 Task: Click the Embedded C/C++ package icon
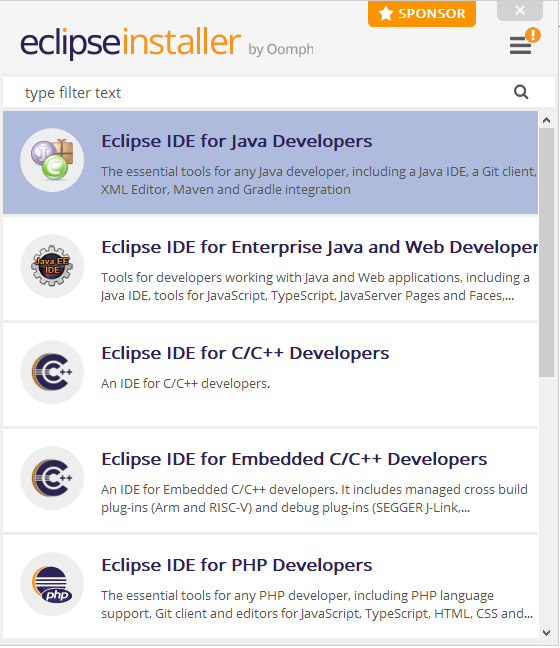point(52,478)
